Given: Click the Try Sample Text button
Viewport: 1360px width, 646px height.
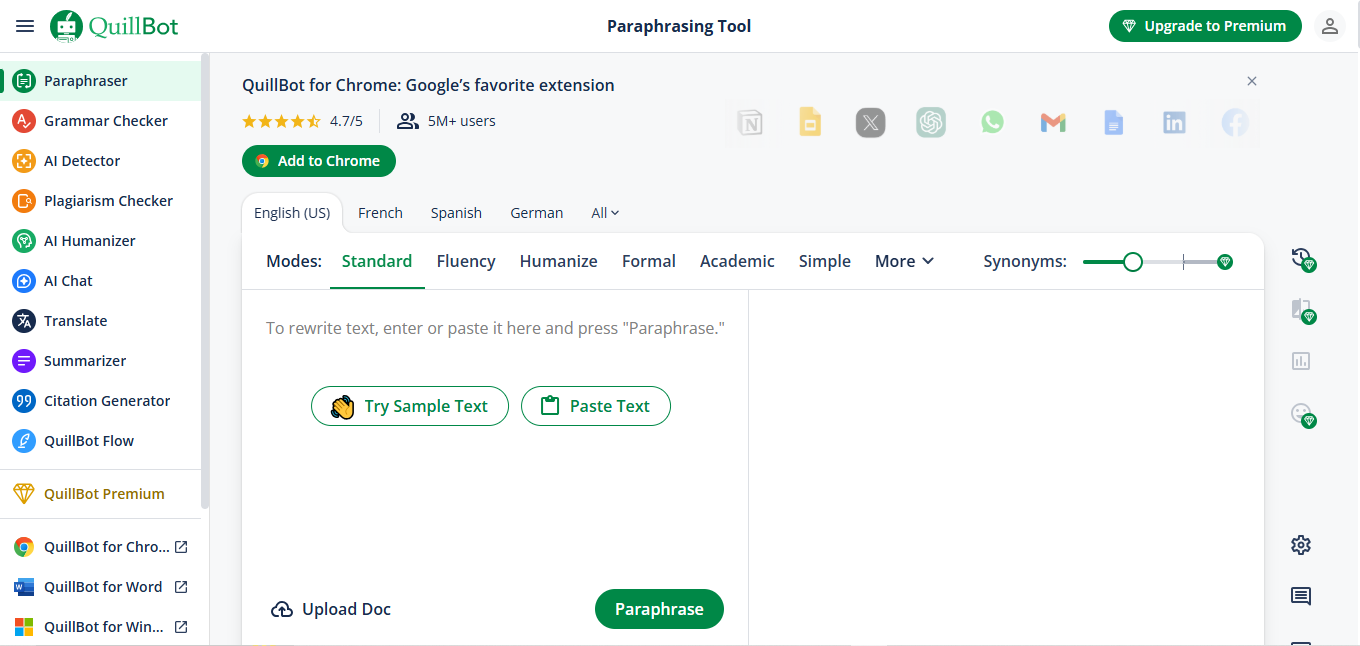Looking at the screenshot, I should click(x=410, y=406).
